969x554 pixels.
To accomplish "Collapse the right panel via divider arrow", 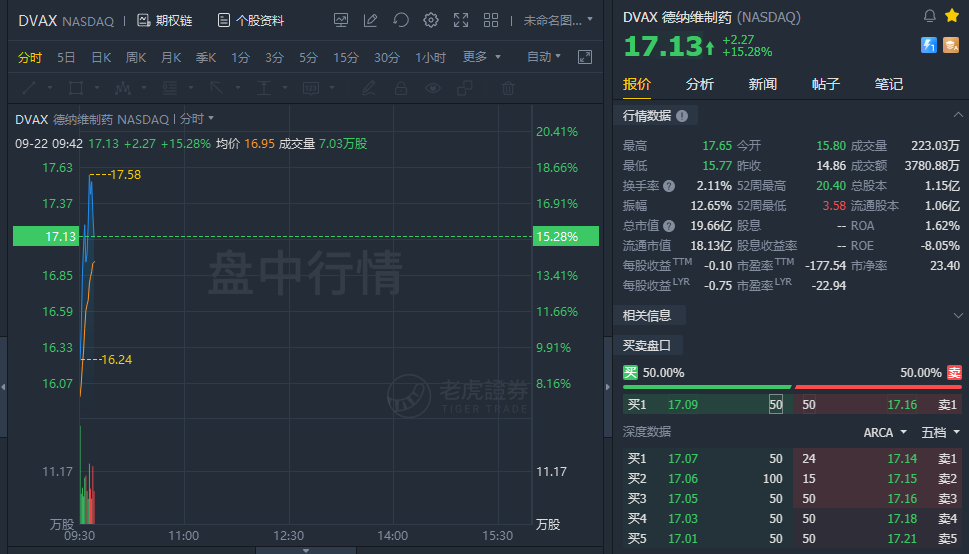I will (608, 387).
